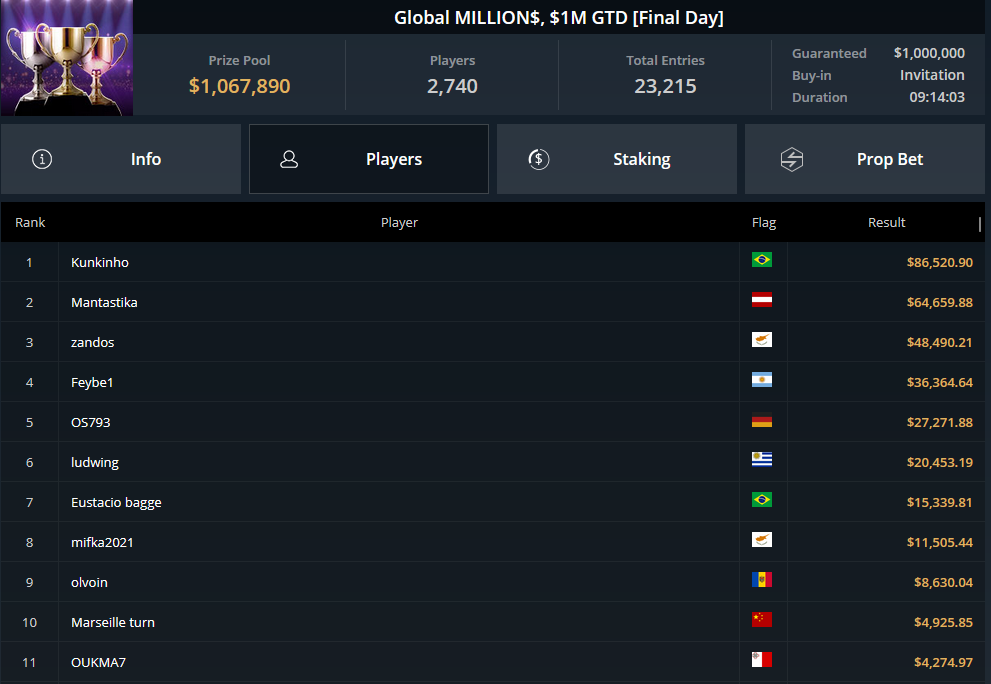Select the Players tab
The height and width of the screenshot is (684, 991).
(x=368, y=159)
